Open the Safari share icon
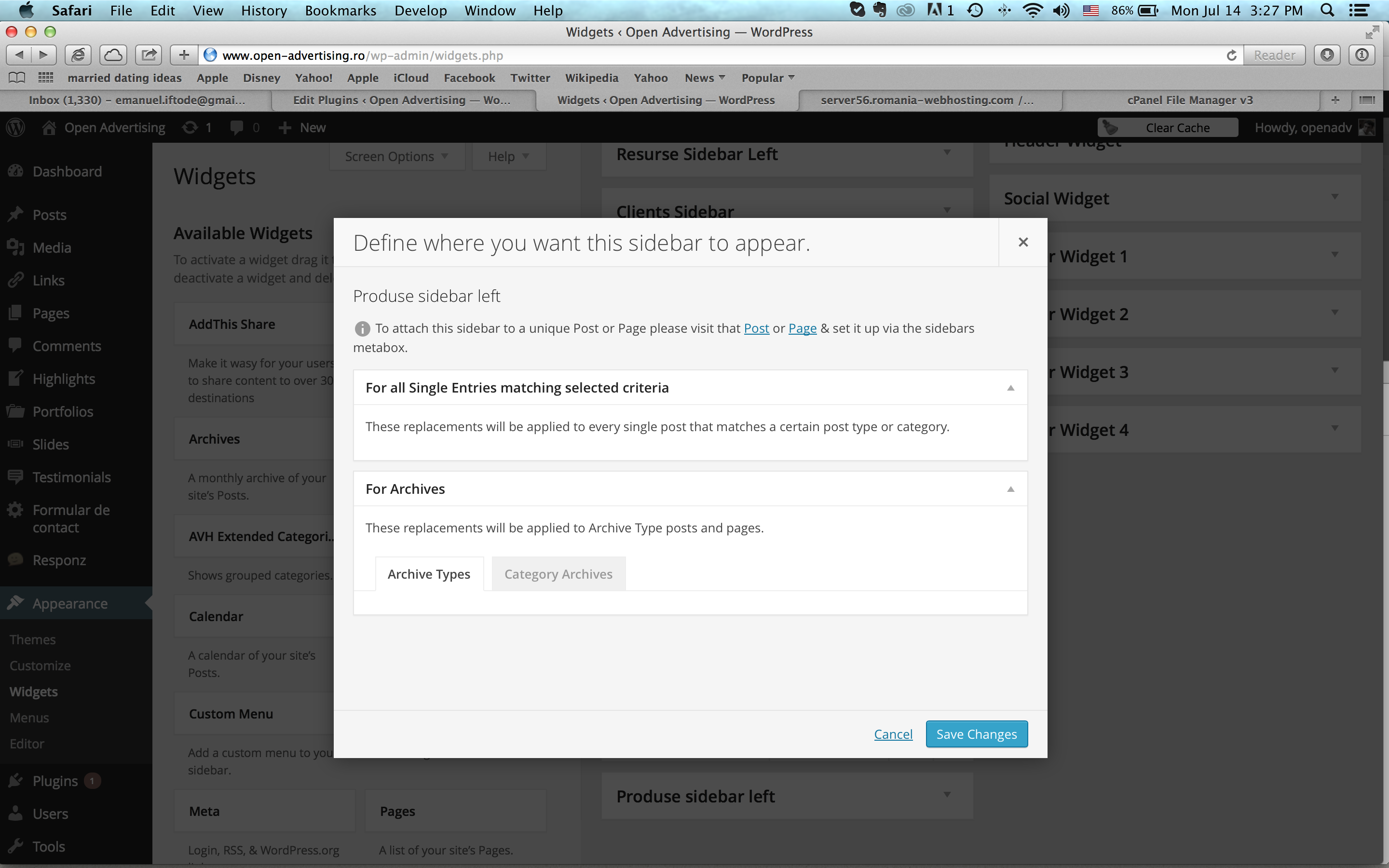The width and height of the screenshot is (1389, 868). (x=149, y=55)
